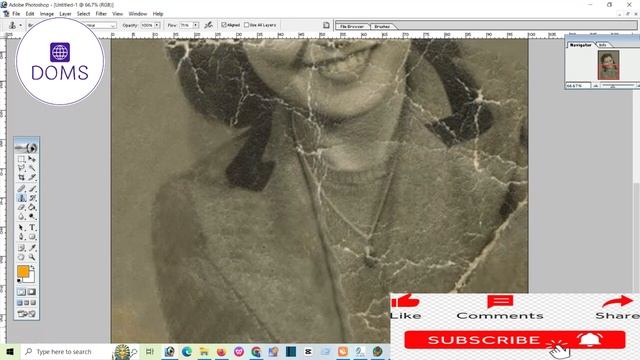Set Standard Screen Mode
The height and width of the screenshot is (360, 640).
[x=20, y=303]
